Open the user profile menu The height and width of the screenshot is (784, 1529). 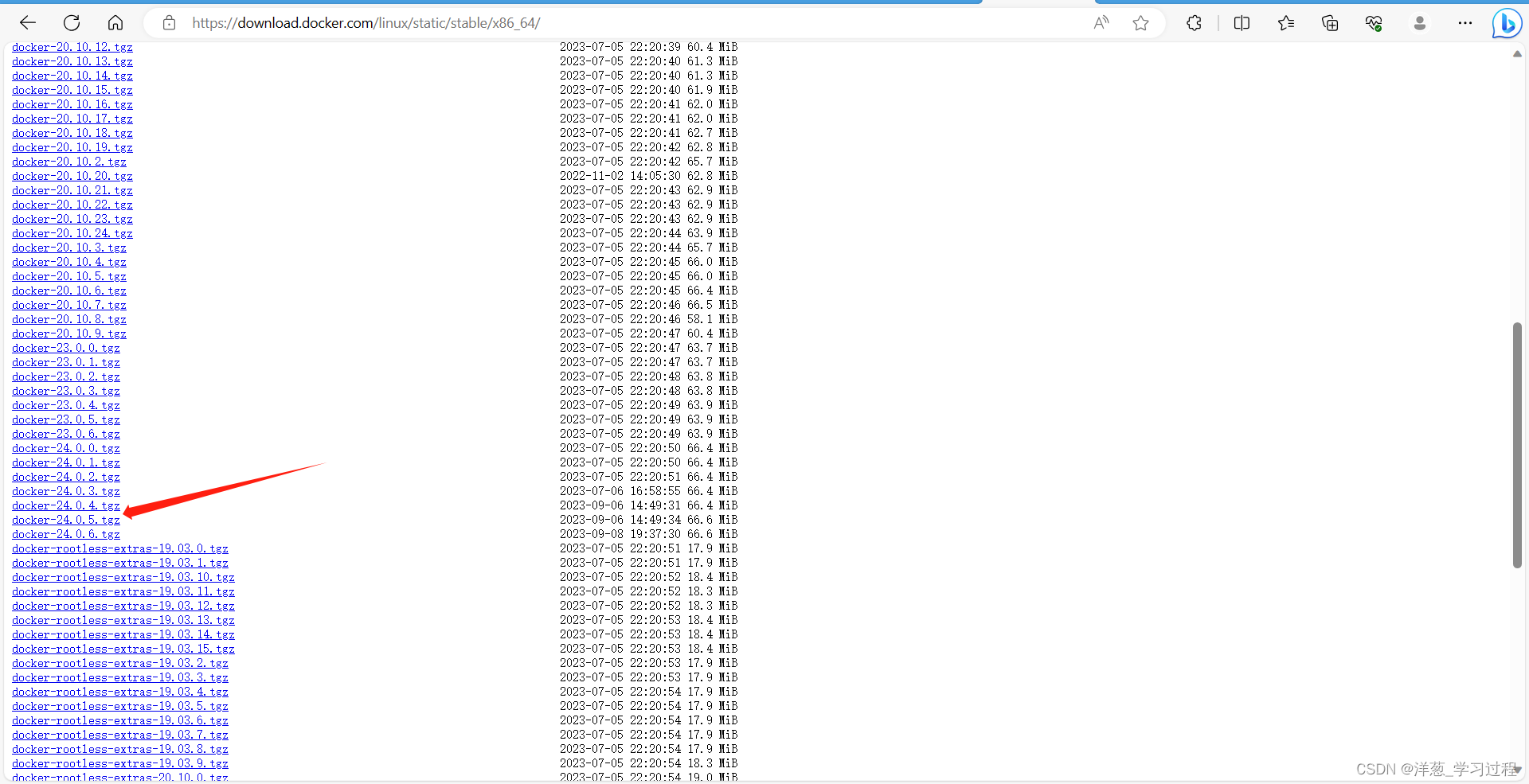coord(1419,23)
